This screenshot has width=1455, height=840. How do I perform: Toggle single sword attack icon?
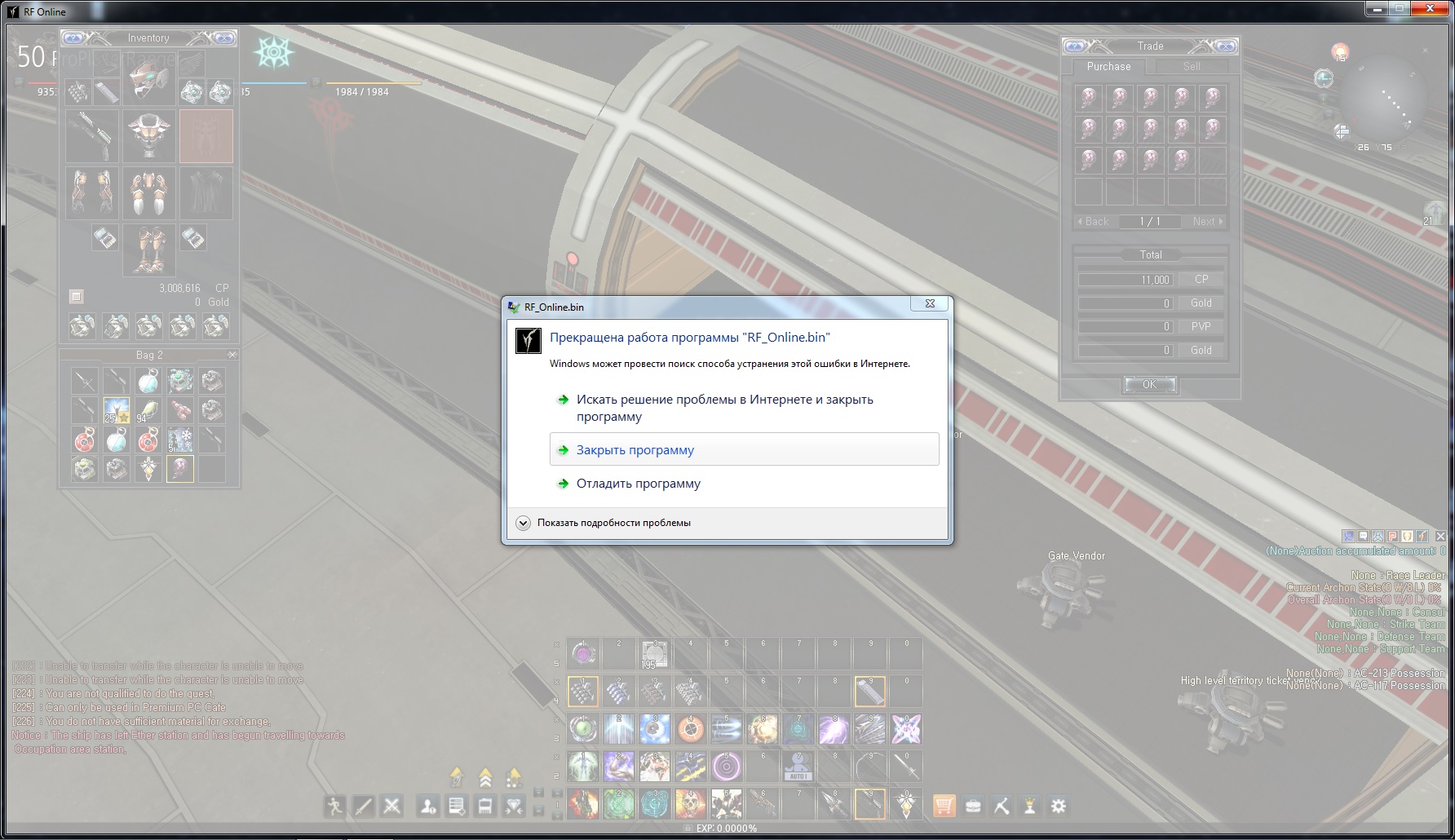pos(364,807)
